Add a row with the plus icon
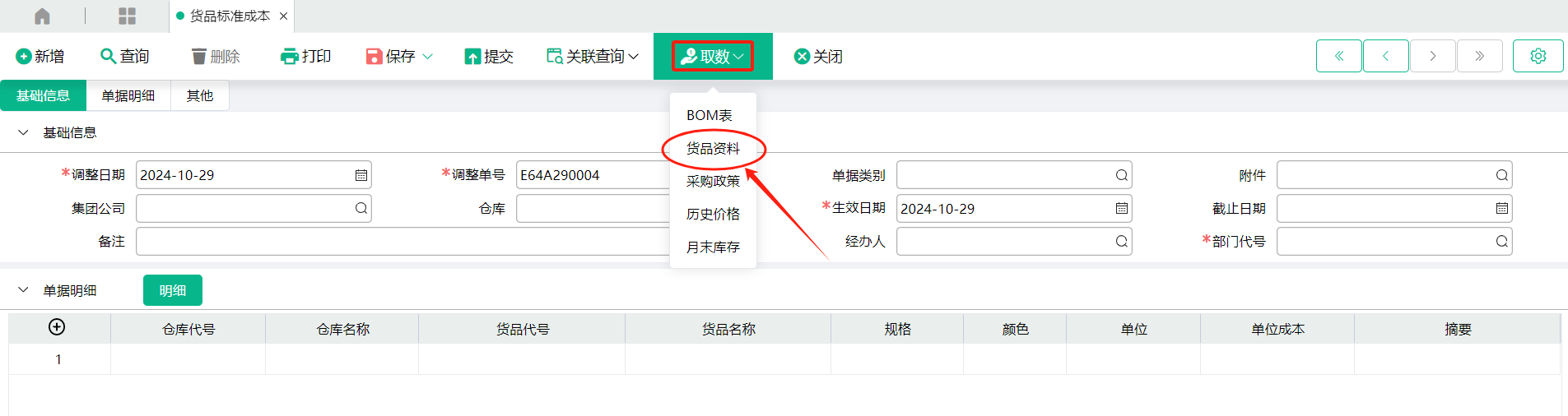Viewport: 1568px width, 416px height. 57,327
